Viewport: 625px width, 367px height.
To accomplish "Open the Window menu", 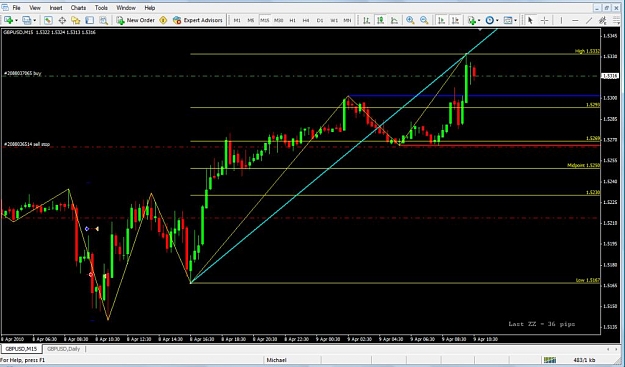I will pos(126,8).
